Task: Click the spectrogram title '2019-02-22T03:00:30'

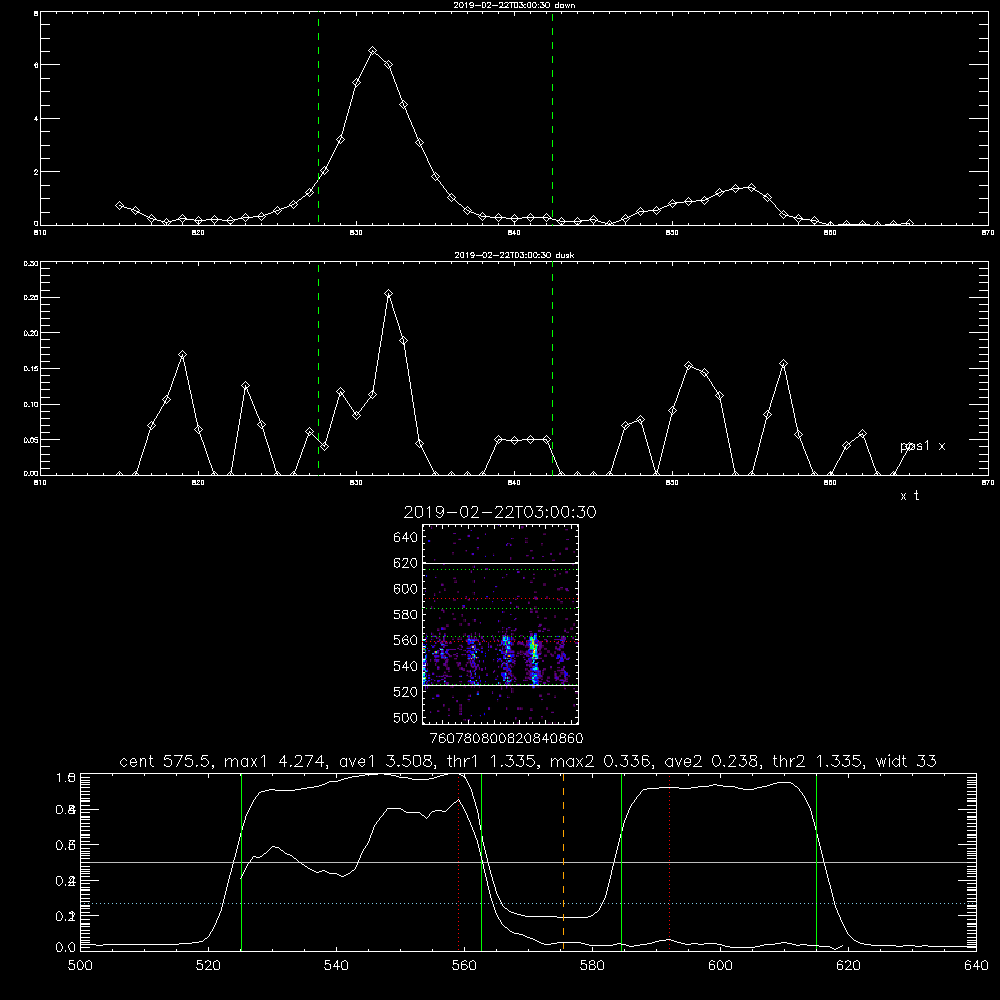Action: (500, 512)
